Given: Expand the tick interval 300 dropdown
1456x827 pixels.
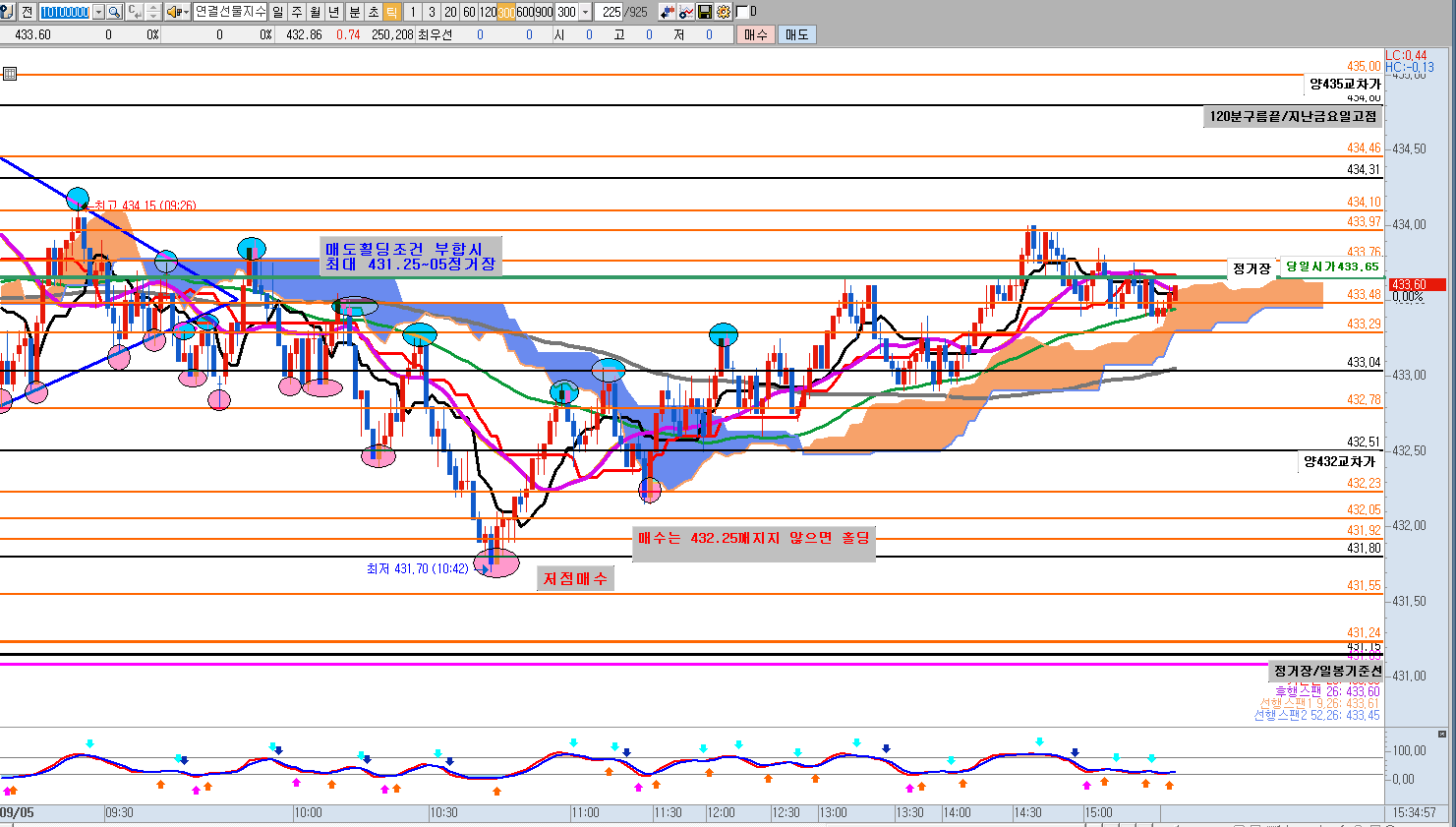Looking at the screenshot, I should click(586, 12).
